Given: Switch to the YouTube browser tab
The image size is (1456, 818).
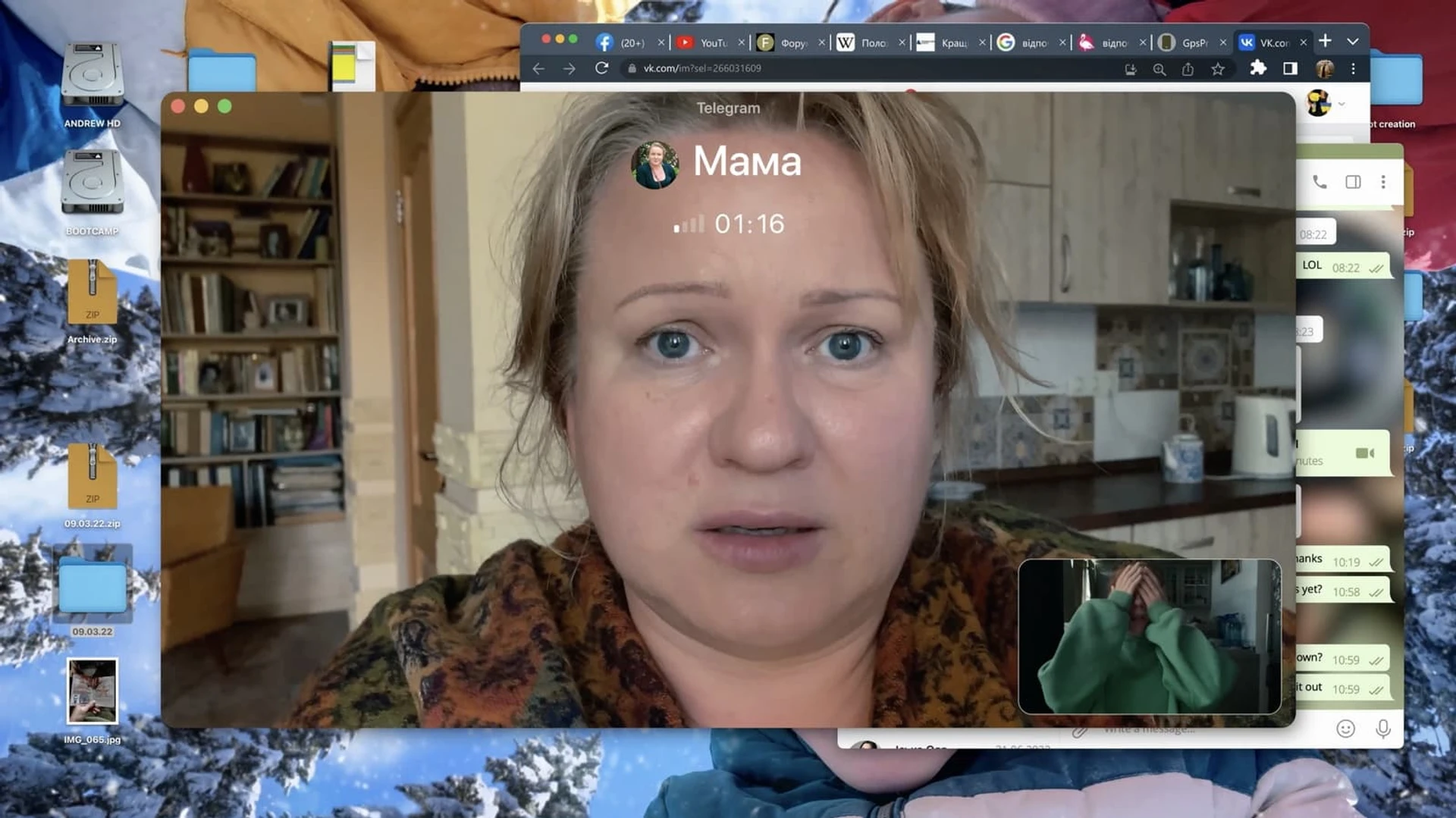Looking at the screenshot, I should tap(702, 42).
